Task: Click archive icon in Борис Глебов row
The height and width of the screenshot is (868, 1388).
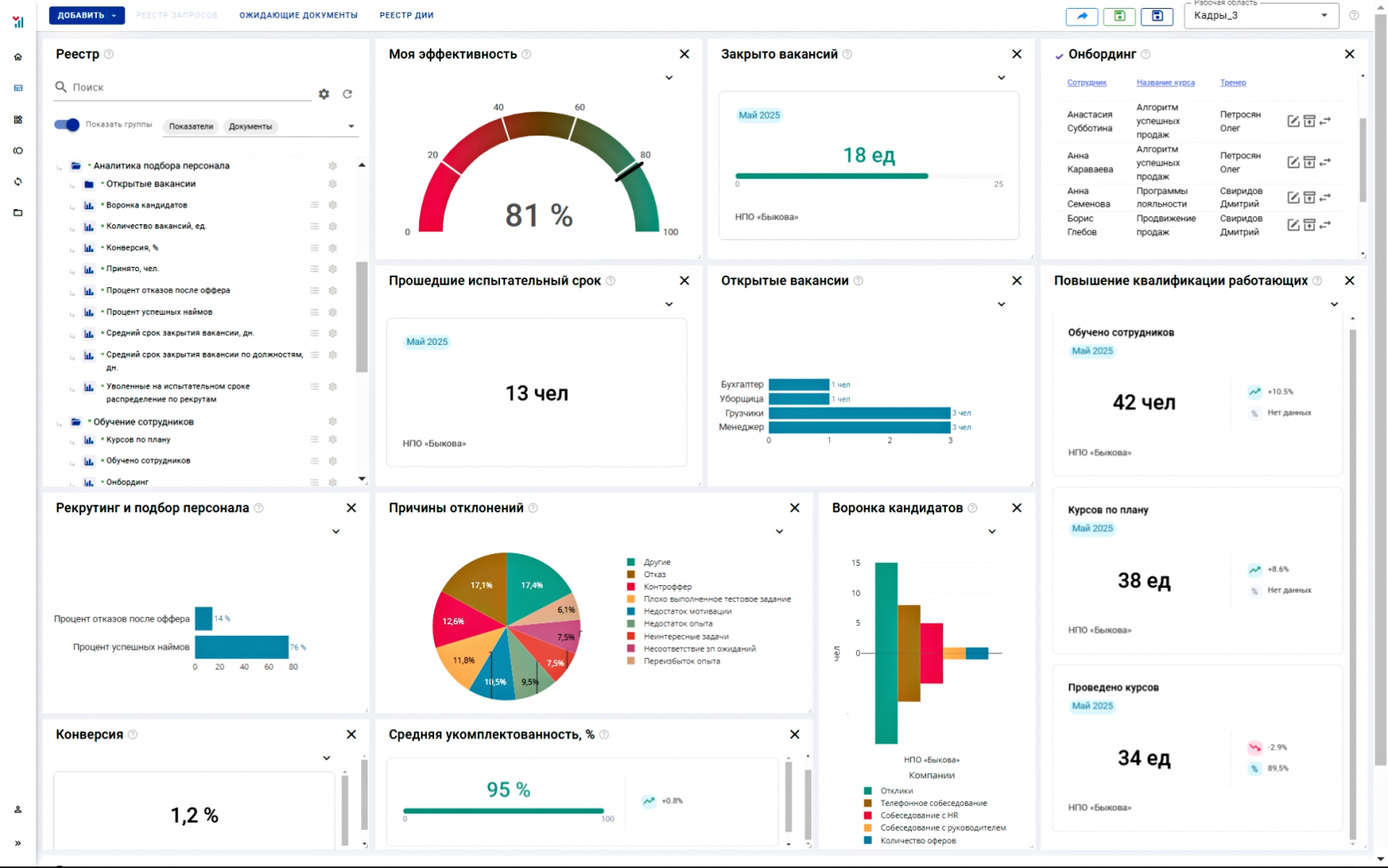Action: click(1309, 225)
